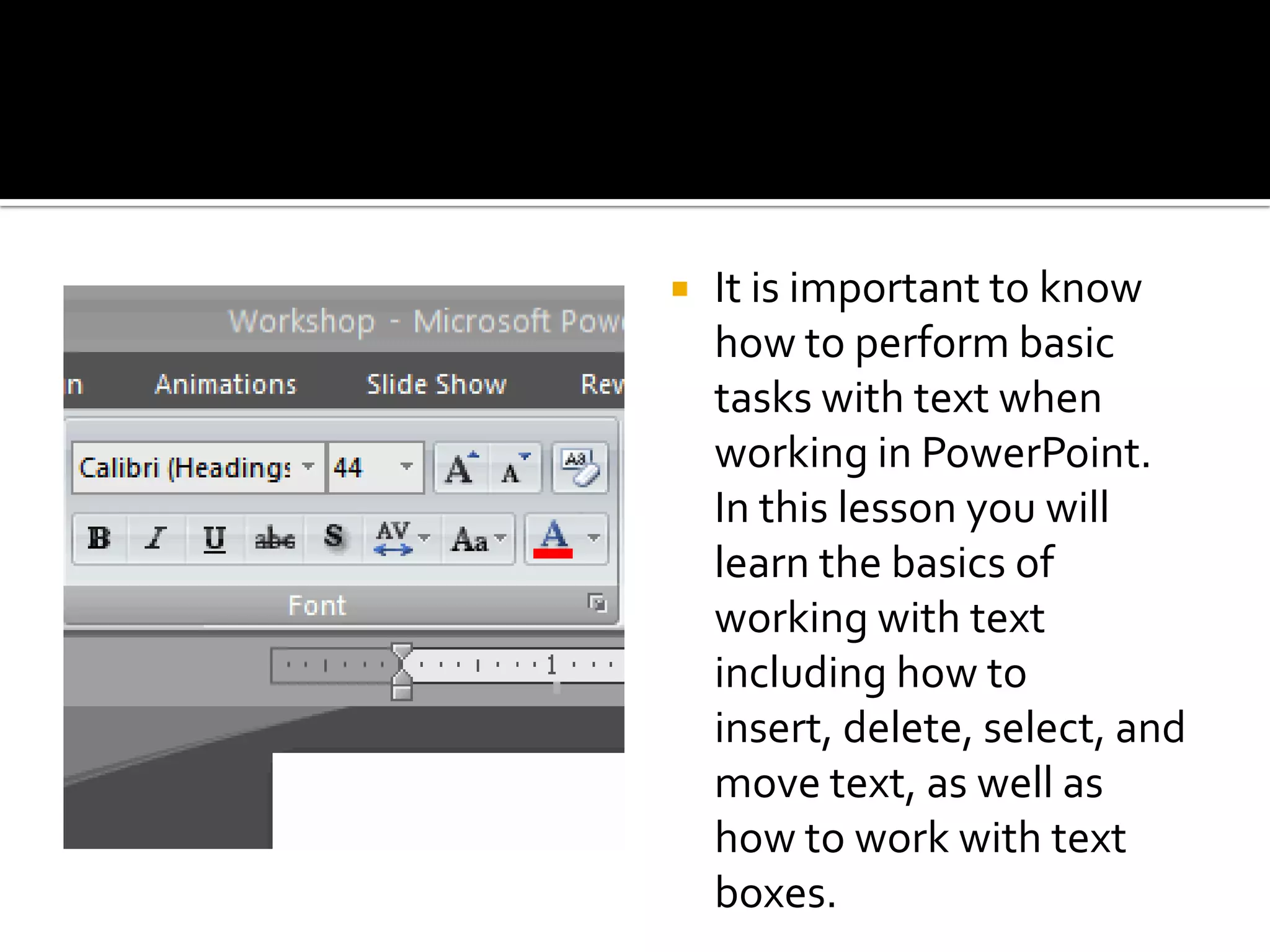This screenshot has height=952, width=1270.
Task: Toggle Bold formatting button
Action: pyautogui.click(x=99, y=538)
